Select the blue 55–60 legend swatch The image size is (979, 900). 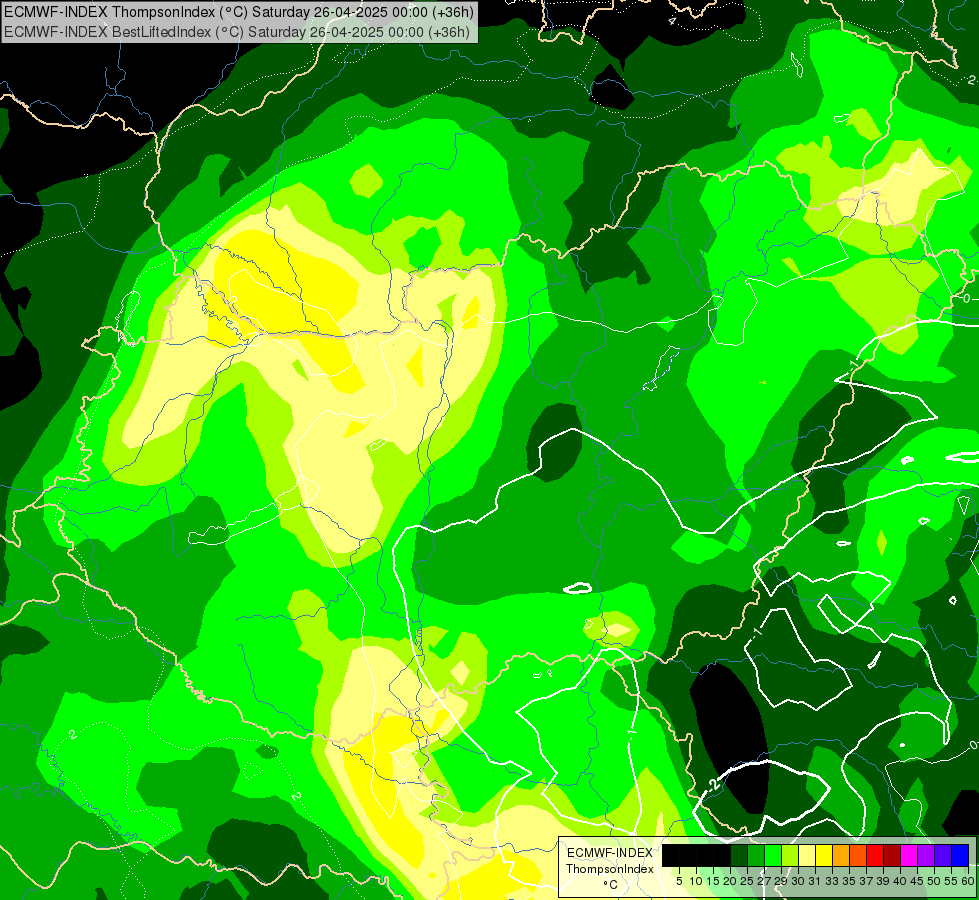click(960, 856)
